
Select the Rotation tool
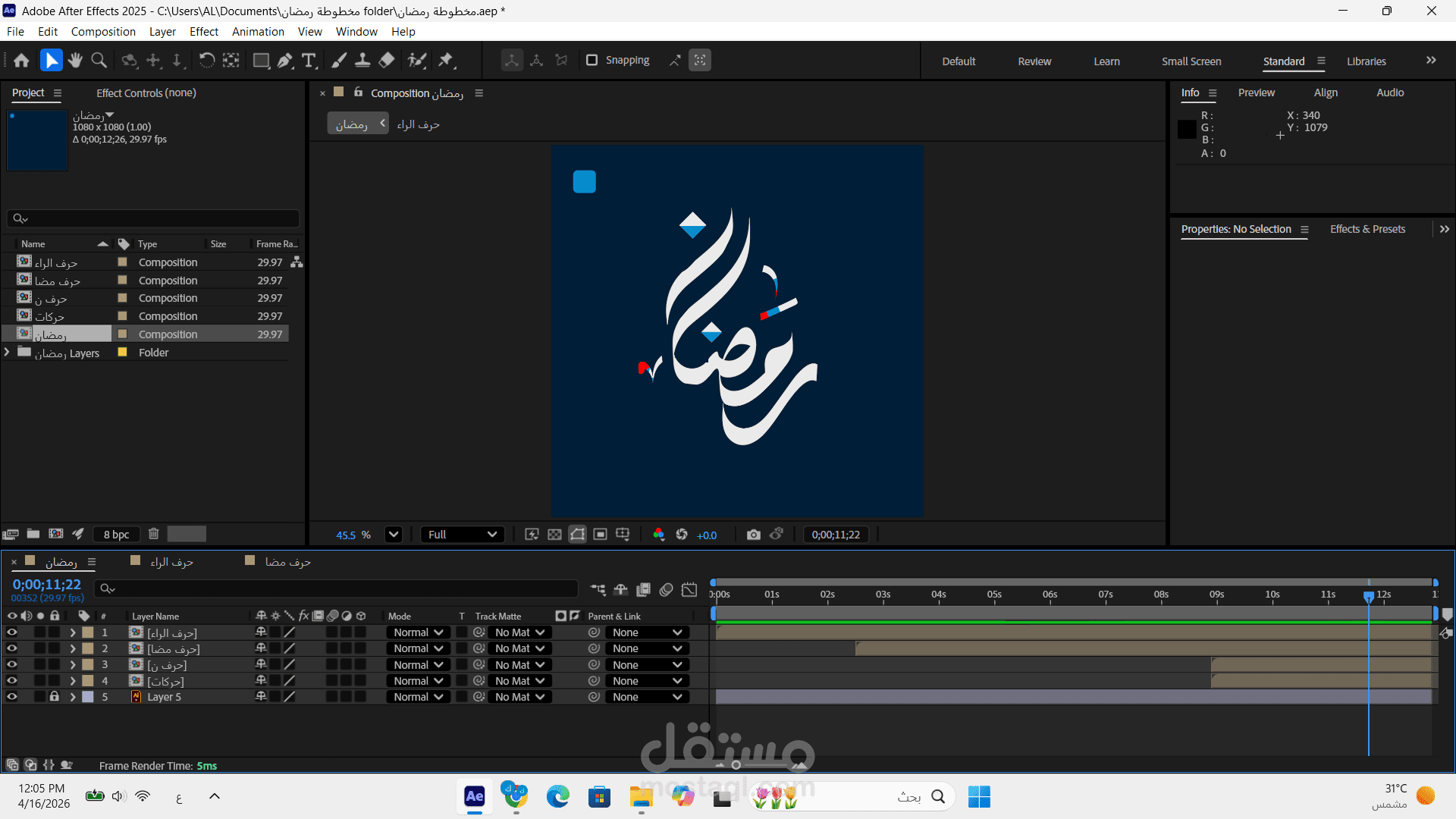[206, 61]
